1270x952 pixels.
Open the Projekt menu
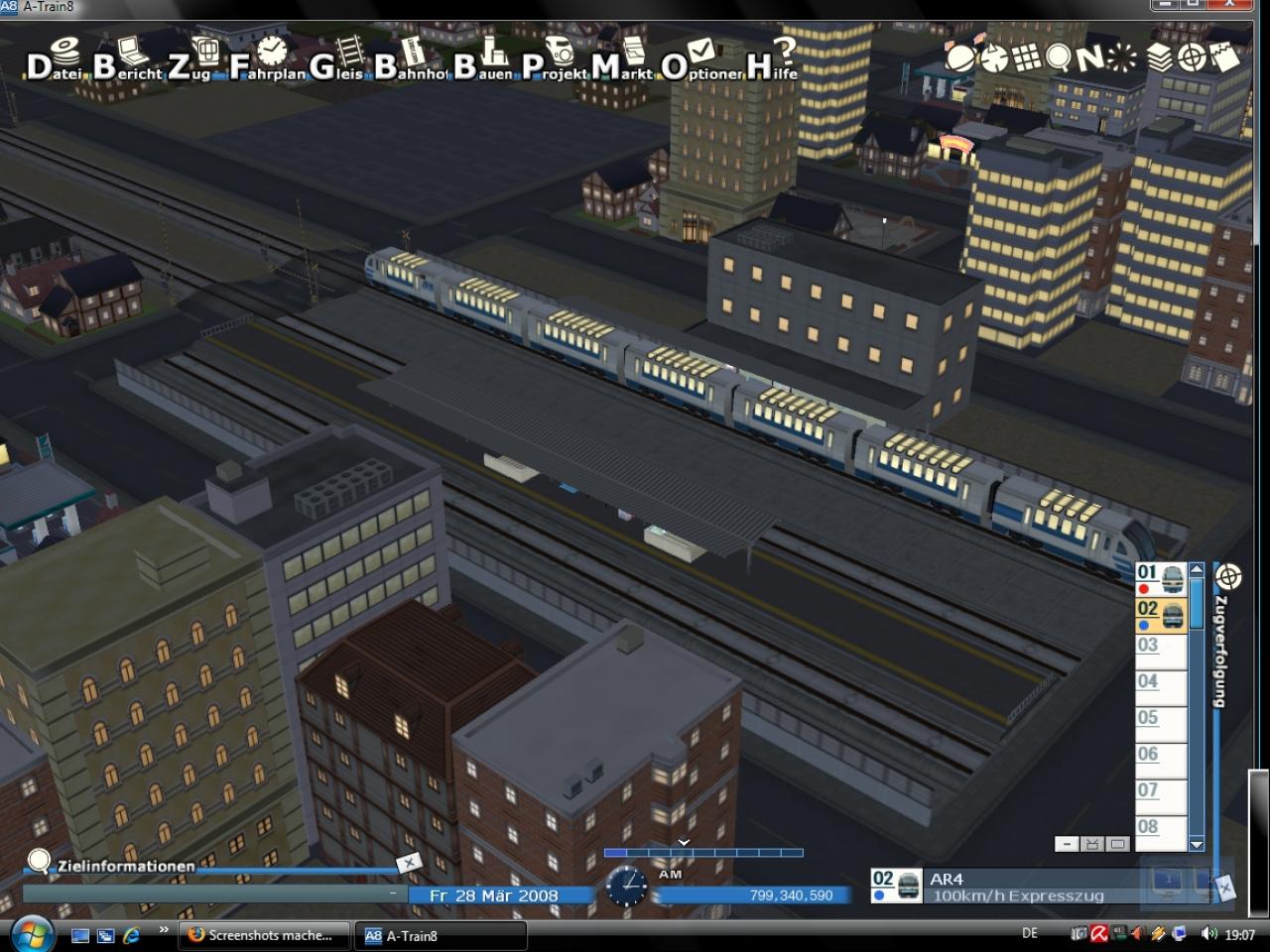[554, 59]
